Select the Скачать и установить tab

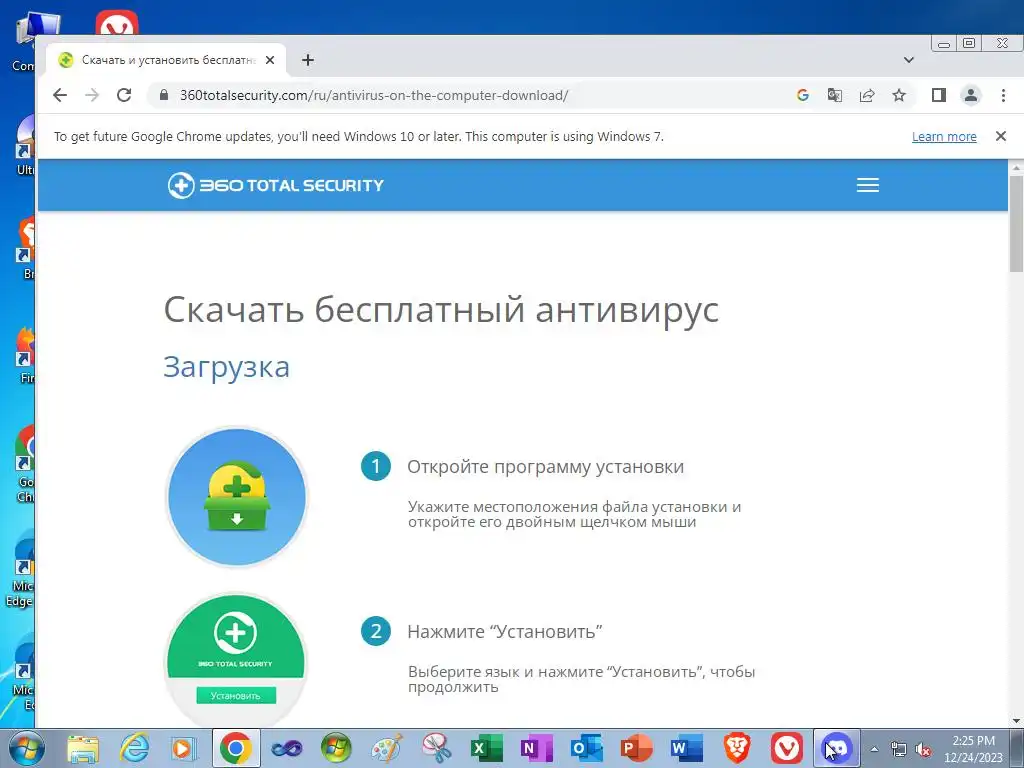coord(167,60)
